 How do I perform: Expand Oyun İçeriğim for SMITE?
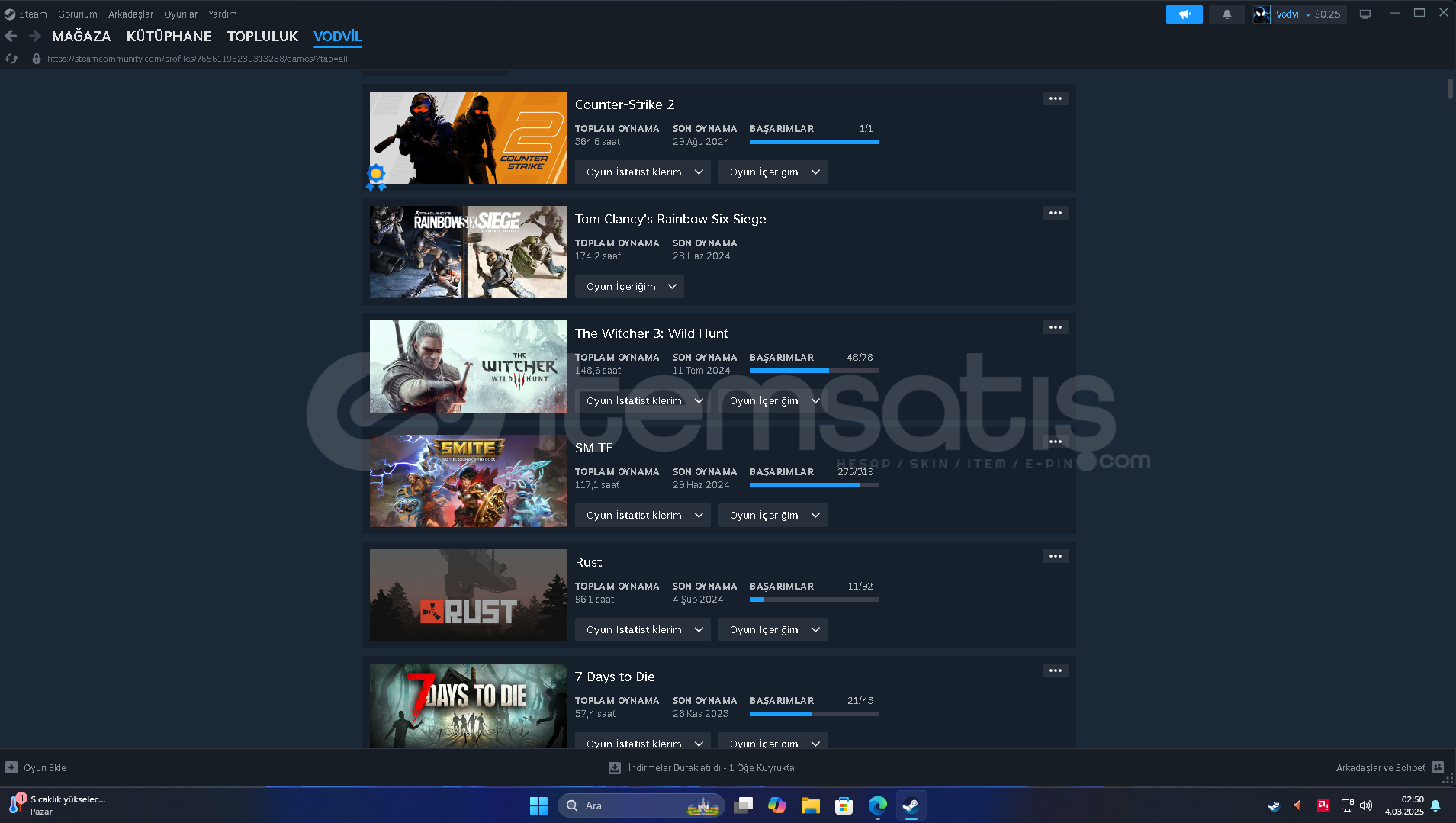pyautogui.click(x=773, y=516)
